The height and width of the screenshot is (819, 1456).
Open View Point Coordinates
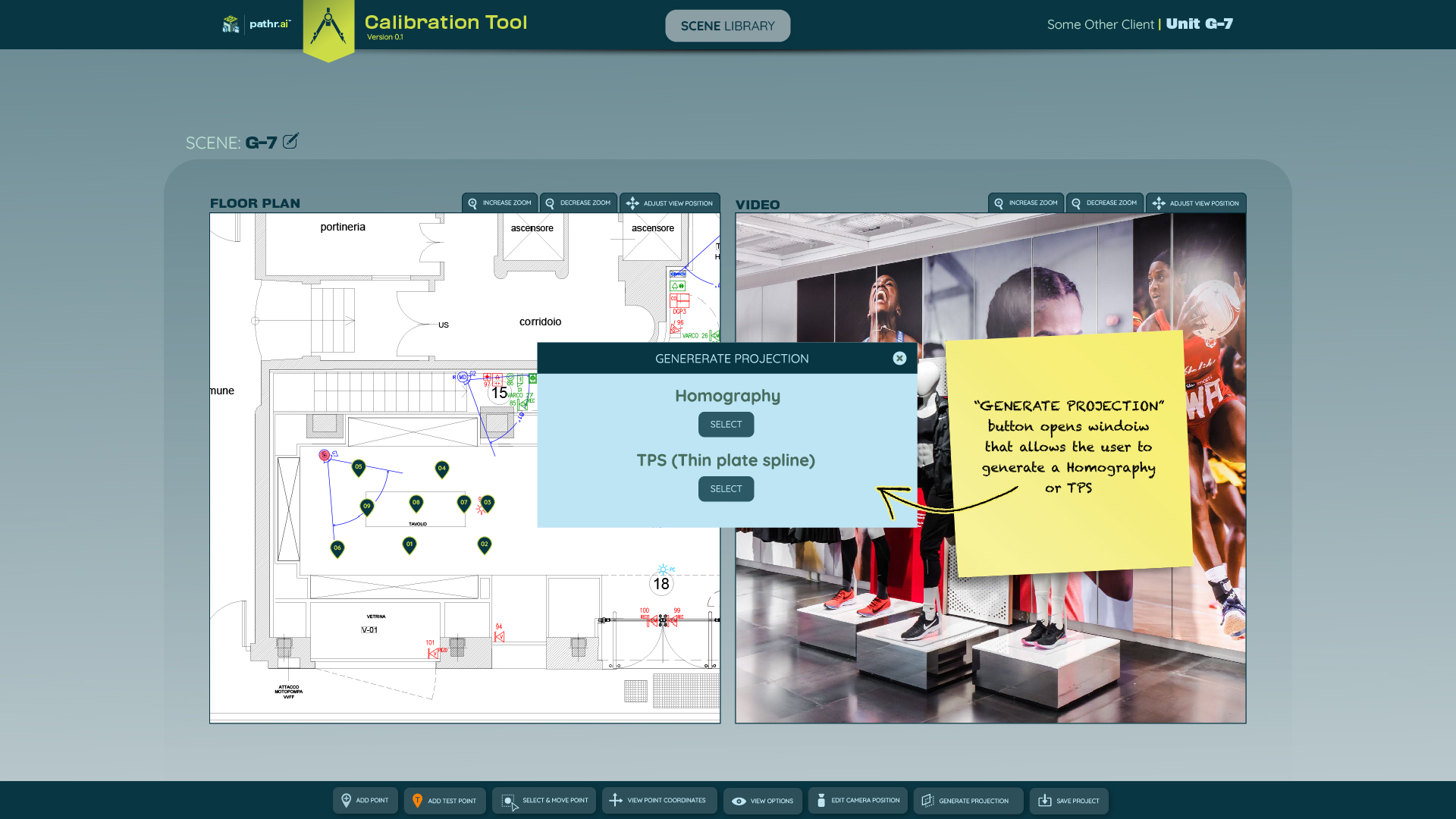click(659, 800)
